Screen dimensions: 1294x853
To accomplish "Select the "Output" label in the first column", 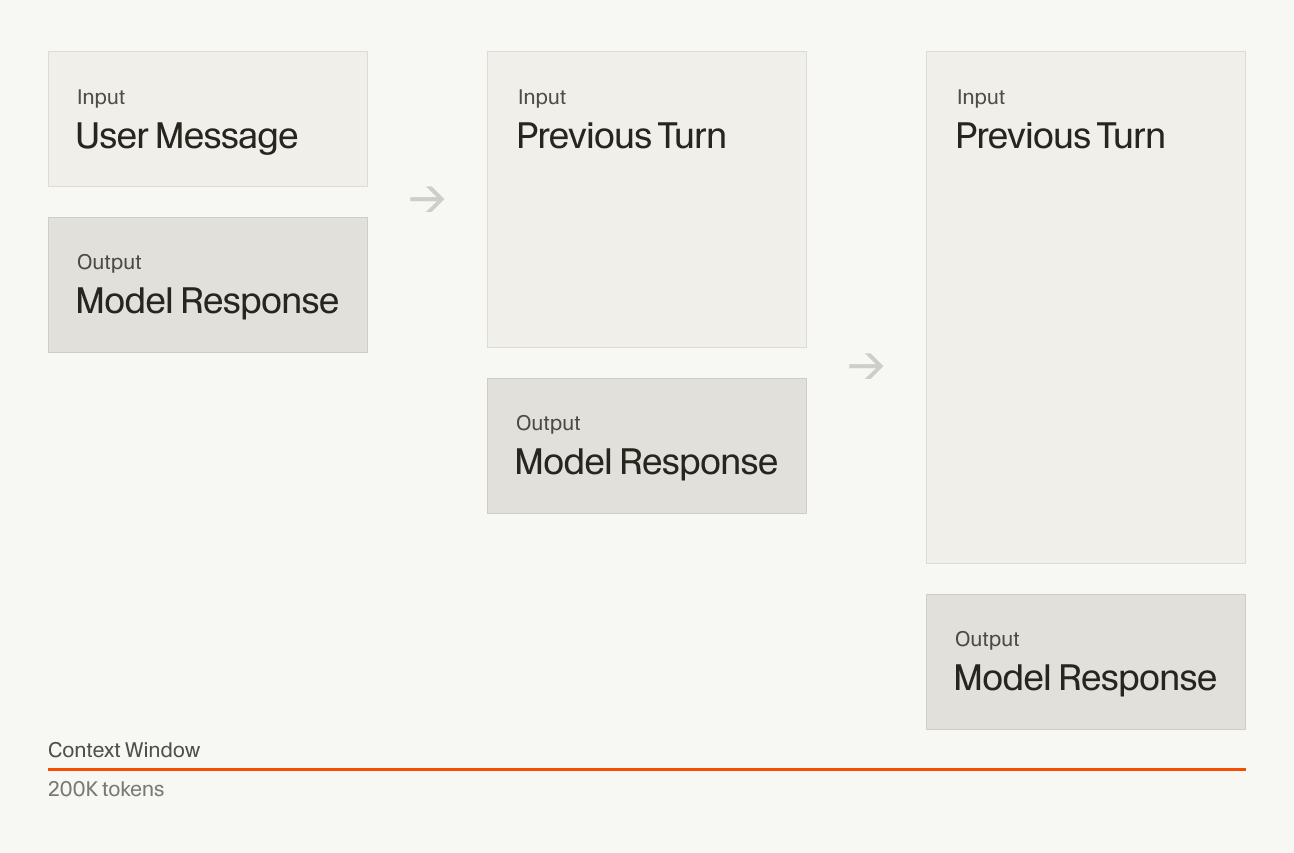I will (109, 262).
